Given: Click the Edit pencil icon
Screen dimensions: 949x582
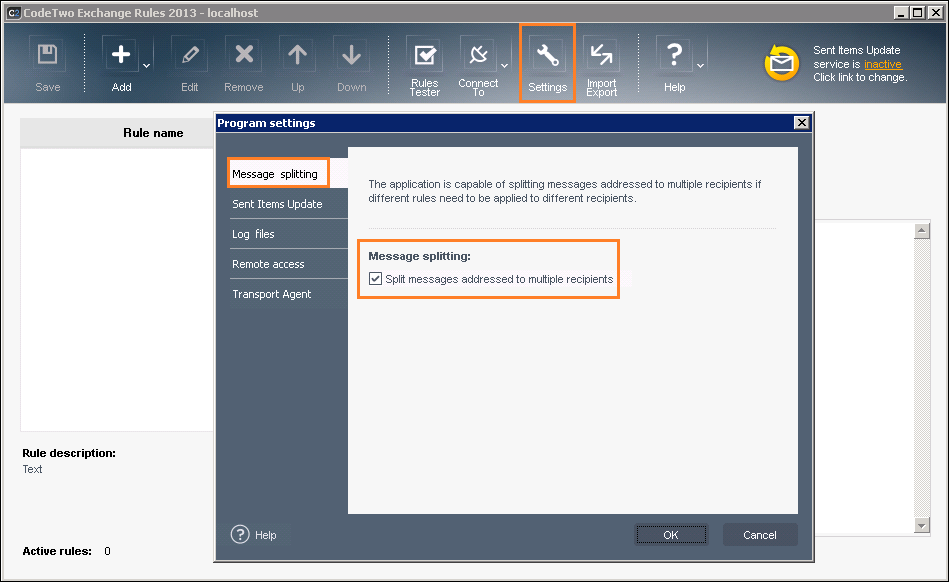Looking at the screenshot, I should [x=189, y=54].
